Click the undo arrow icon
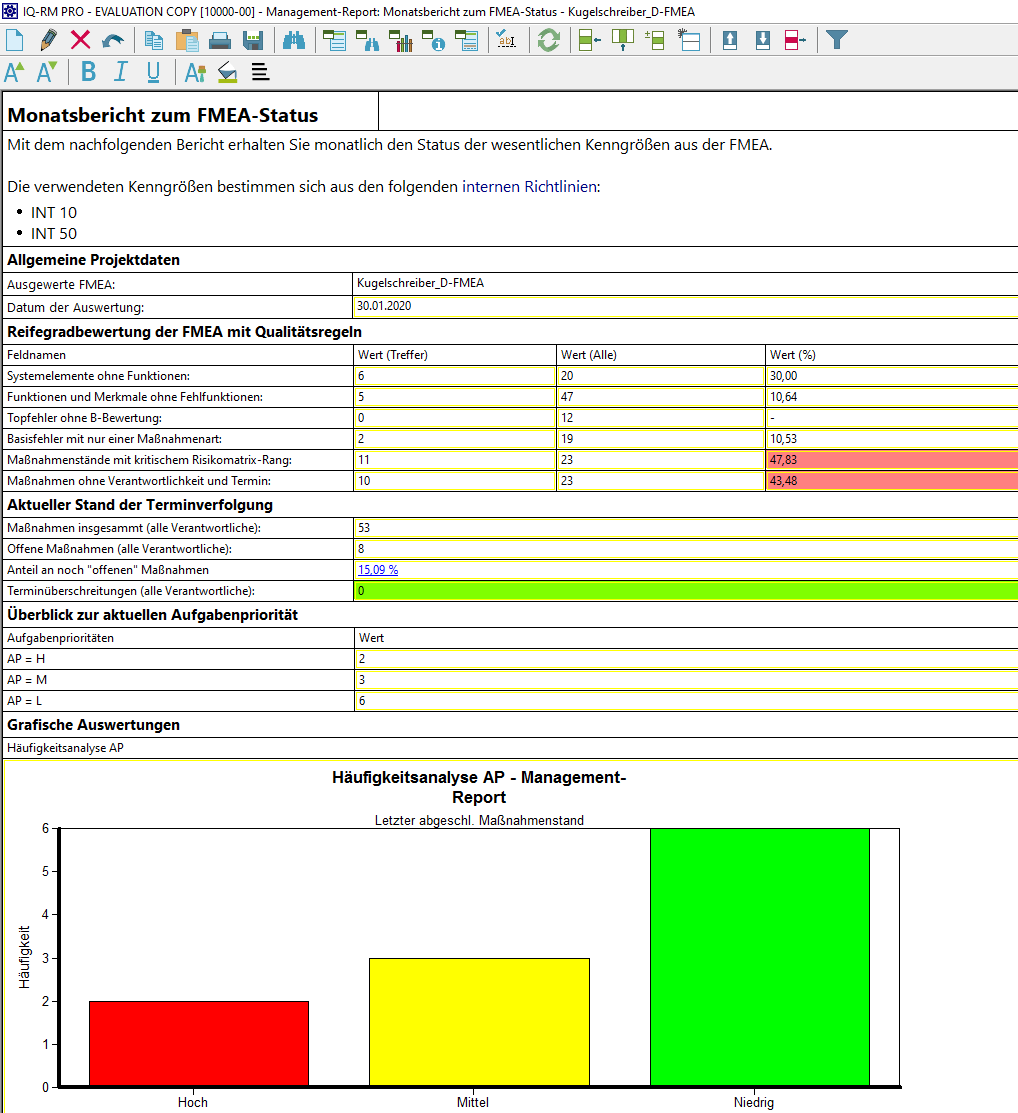This screenshot has width=1018, height=1113. click(113, 40)
